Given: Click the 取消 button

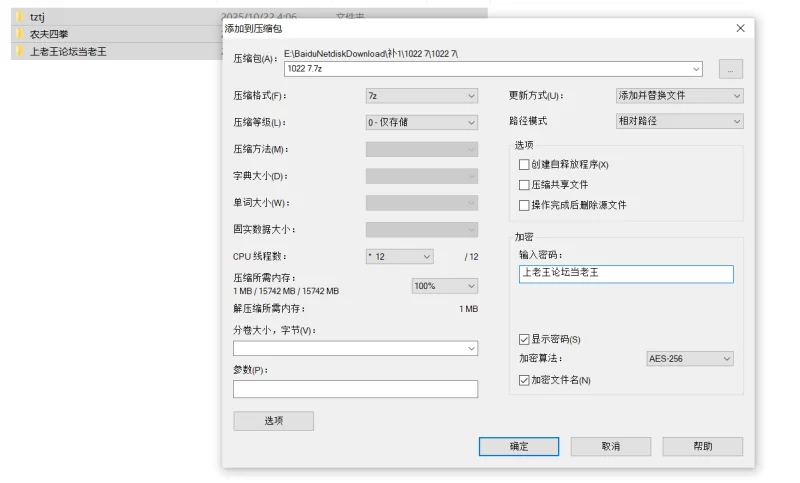Looking at the screenshot, I should (610, 446).
